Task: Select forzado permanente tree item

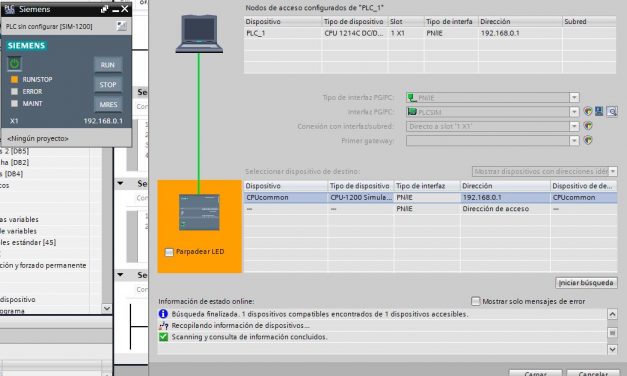Action: (x=43, y=265)
